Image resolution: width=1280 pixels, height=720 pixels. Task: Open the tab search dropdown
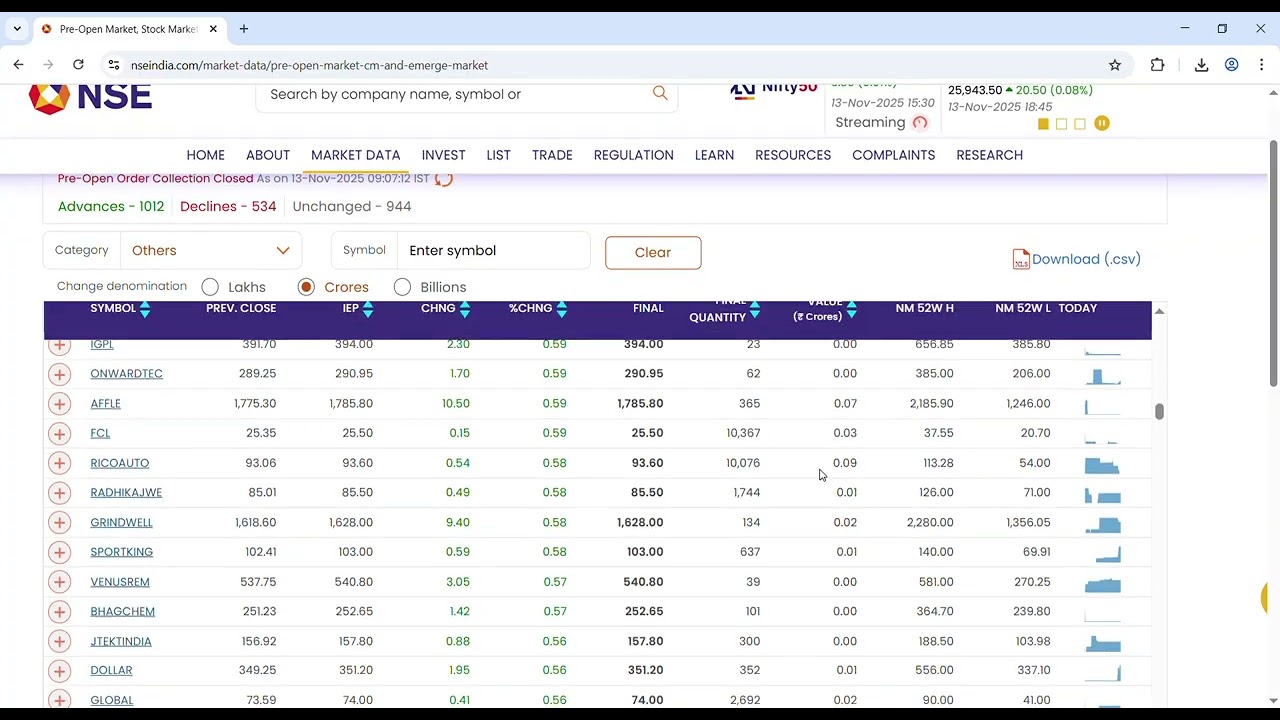(x=17, y=29)
